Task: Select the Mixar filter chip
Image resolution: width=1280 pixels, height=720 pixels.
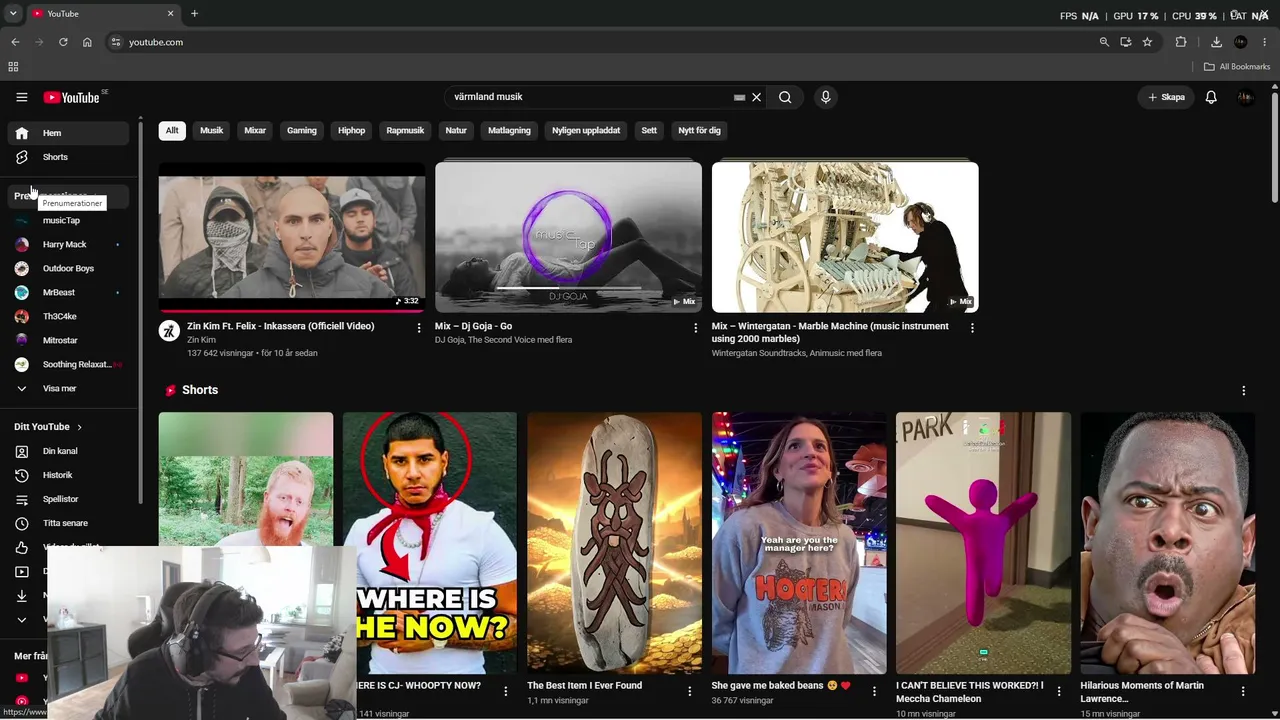Action: 255,130
